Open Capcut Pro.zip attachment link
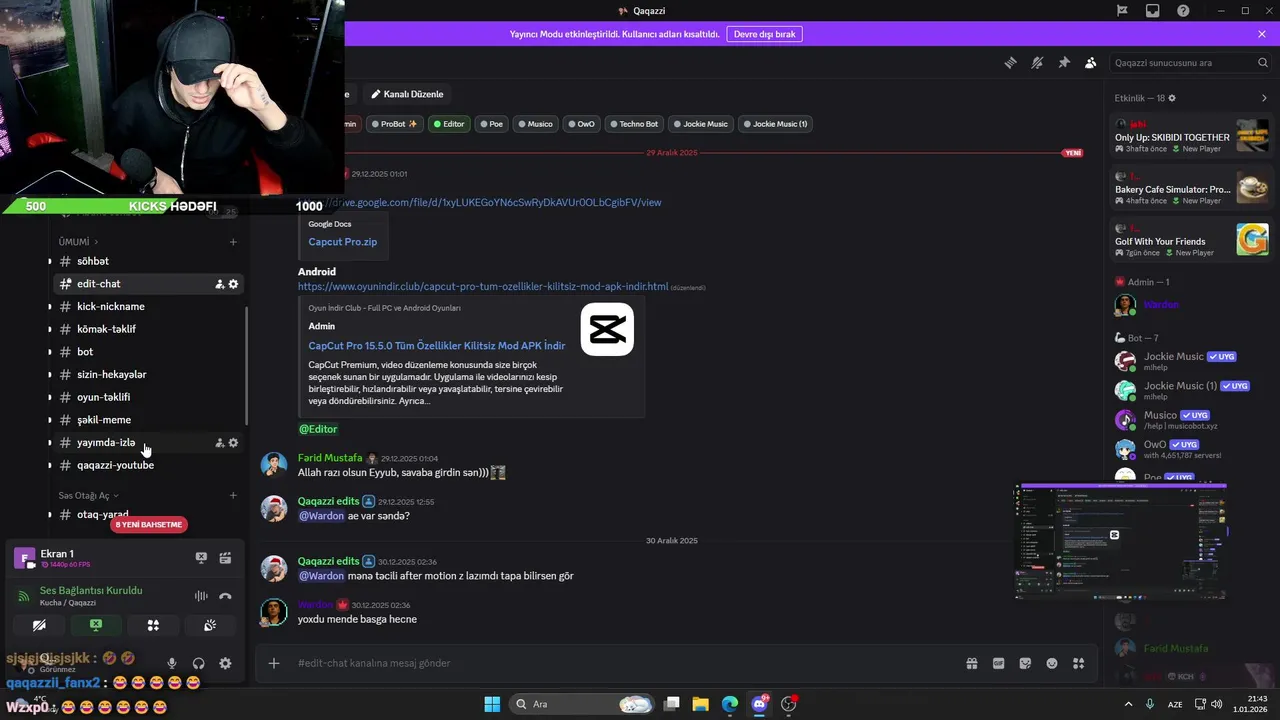Screen dimensions: 1280x720 tap(342, 242)
